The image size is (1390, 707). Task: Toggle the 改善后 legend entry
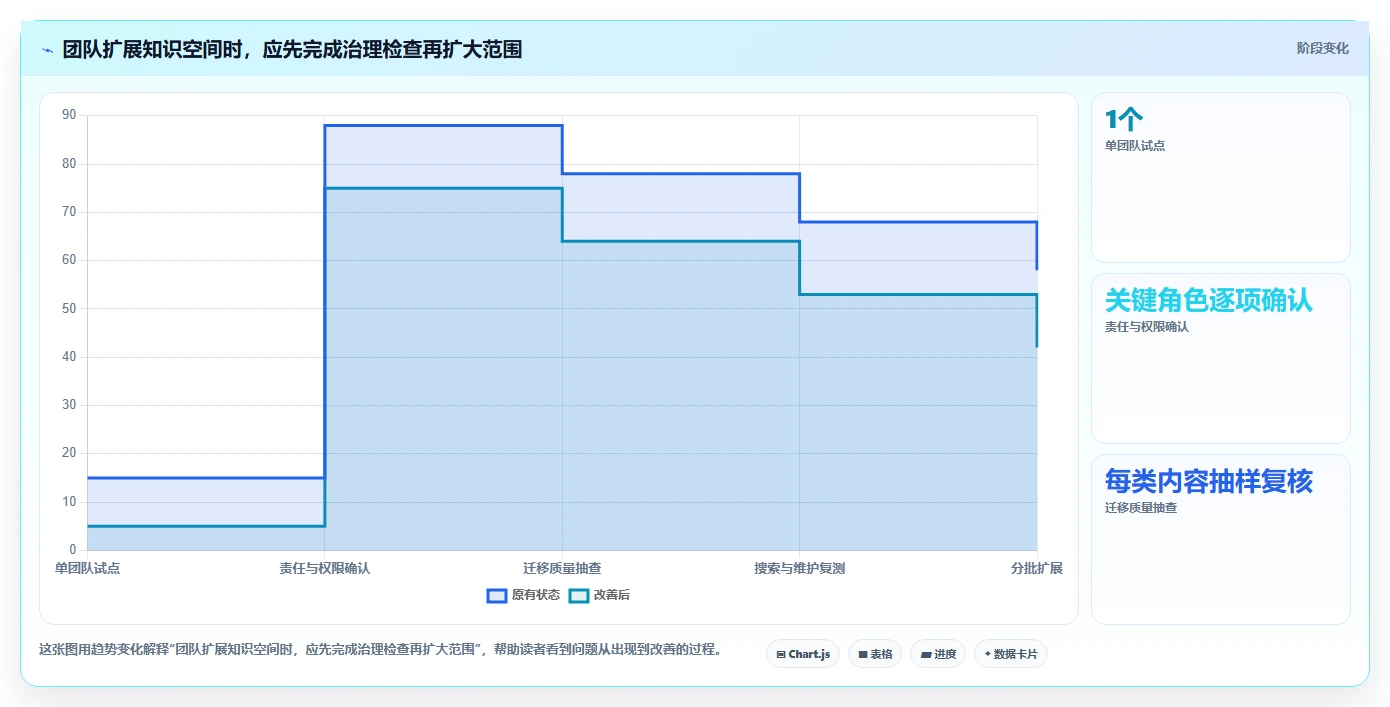click(599, 595)
